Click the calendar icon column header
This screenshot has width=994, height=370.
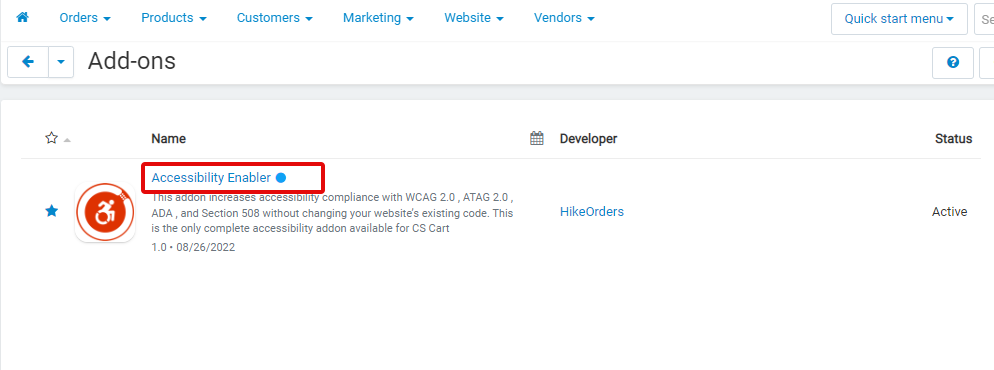(x=537, y=138)
